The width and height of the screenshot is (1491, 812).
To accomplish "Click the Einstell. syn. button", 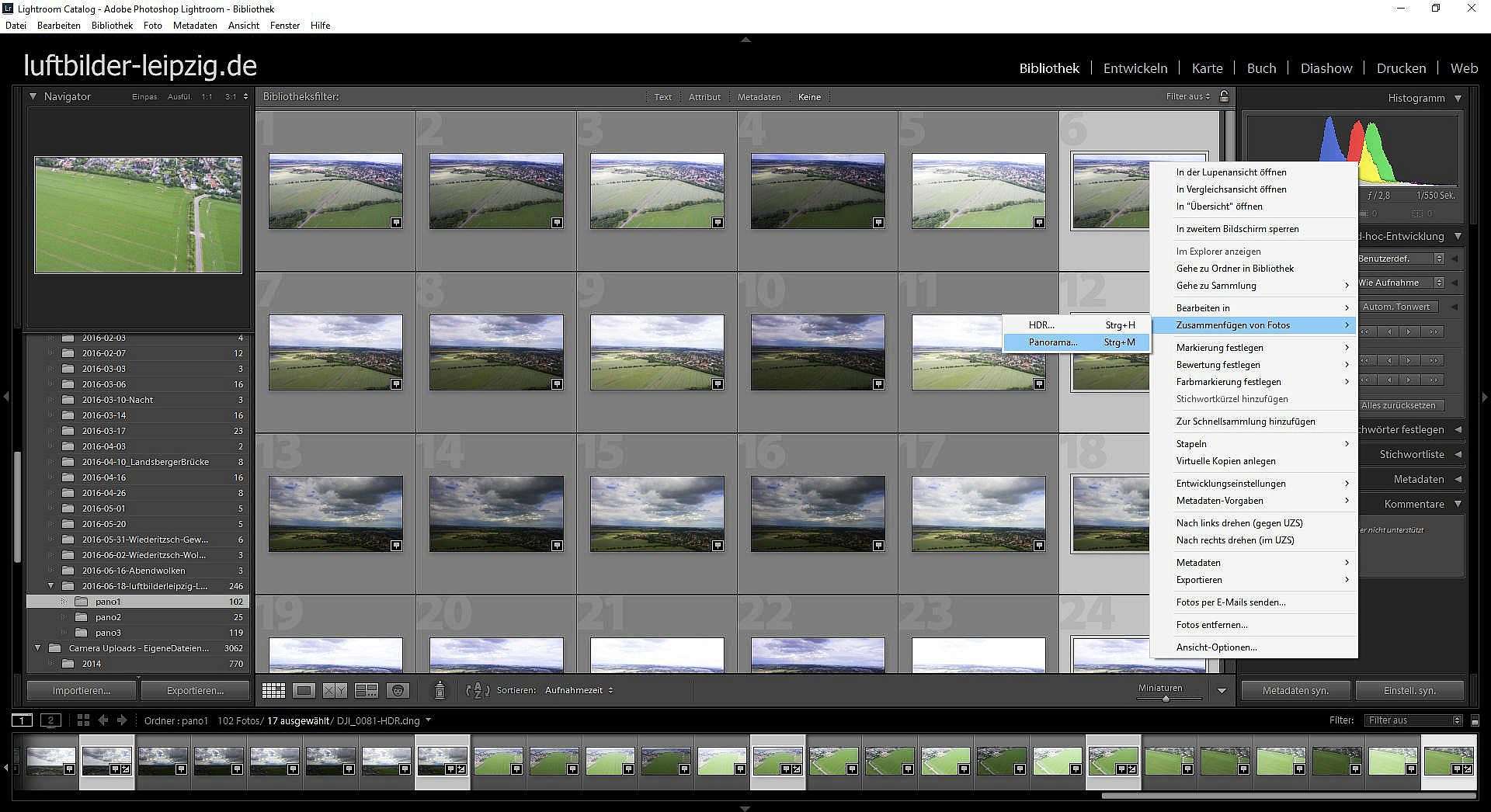I will (x=1409, y=690).
